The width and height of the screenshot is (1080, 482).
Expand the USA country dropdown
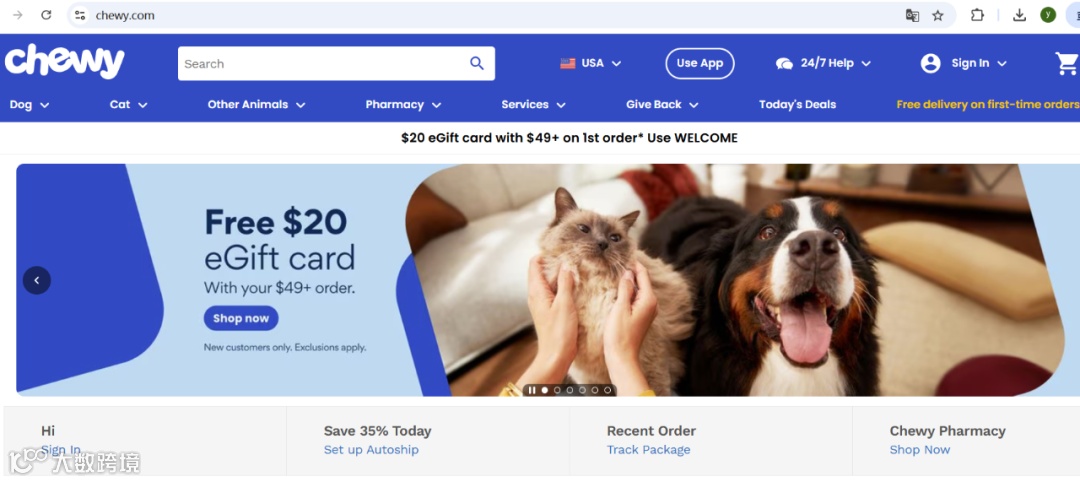pyautogui.click(x=590, y=63)
